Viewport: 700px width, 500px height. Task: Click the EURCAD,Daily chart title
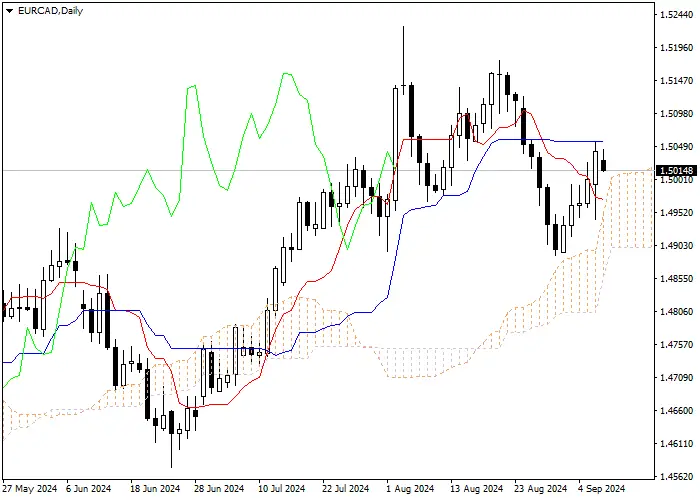pos(50,11)
